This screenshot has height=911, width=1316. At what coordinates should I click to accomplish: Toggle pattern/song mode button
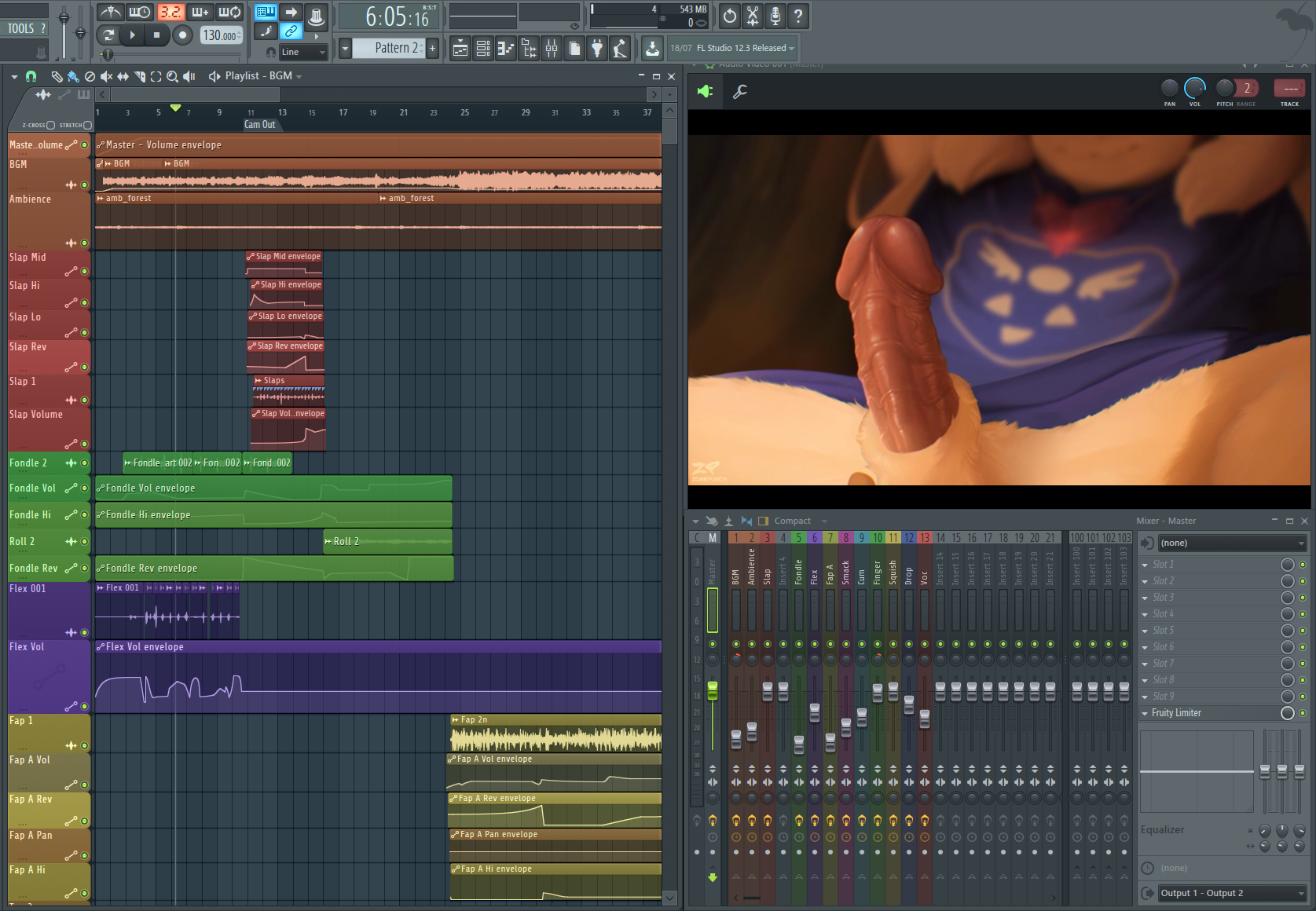108,35
